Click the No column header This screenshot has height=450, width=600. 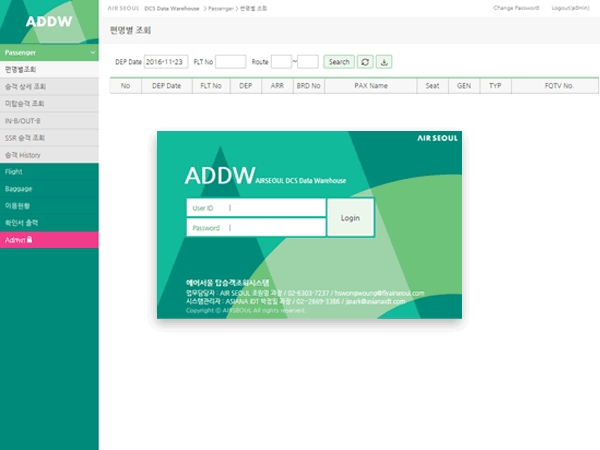(x=126, y=86)
